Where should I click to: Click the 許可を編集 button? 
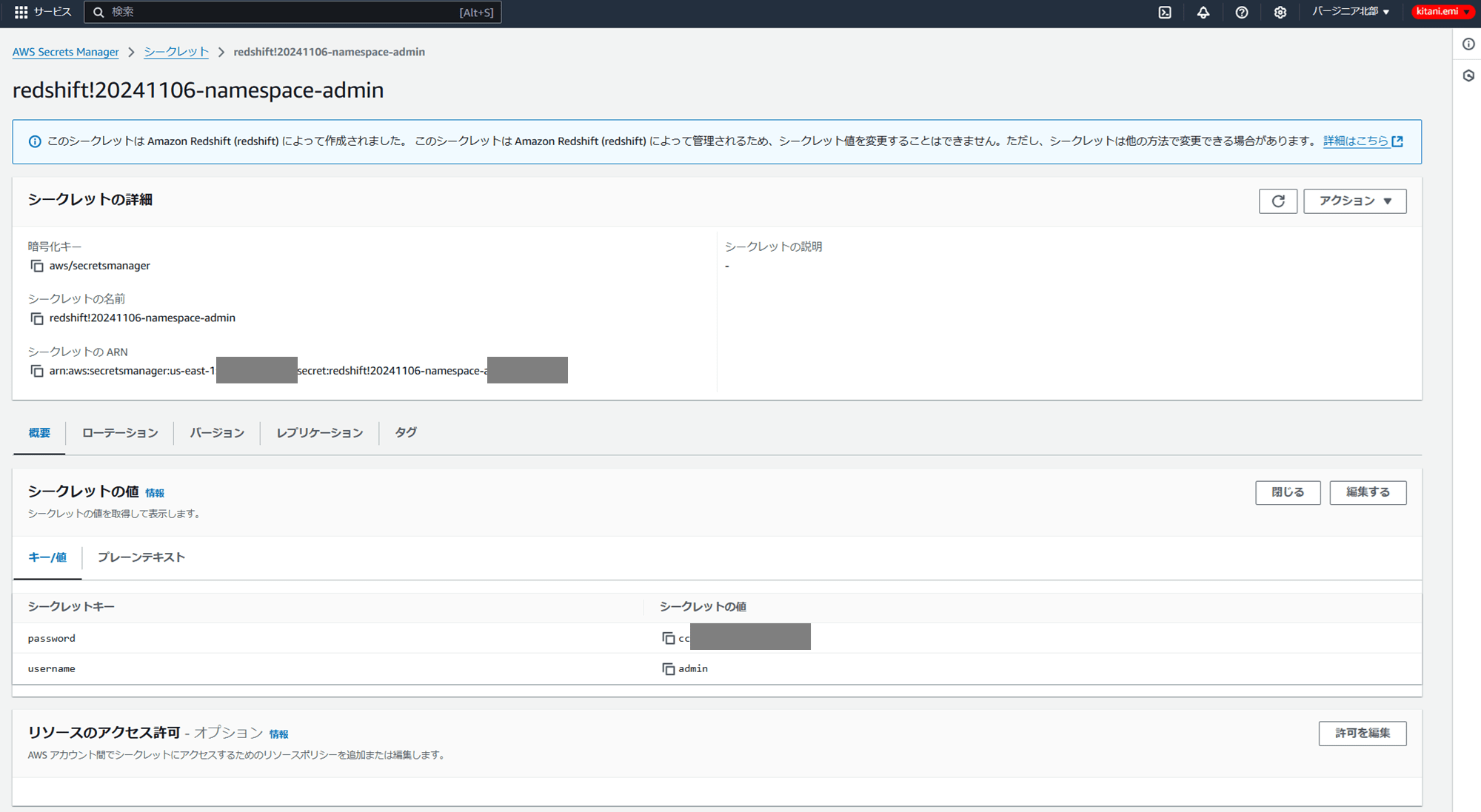pos(1363,734)
